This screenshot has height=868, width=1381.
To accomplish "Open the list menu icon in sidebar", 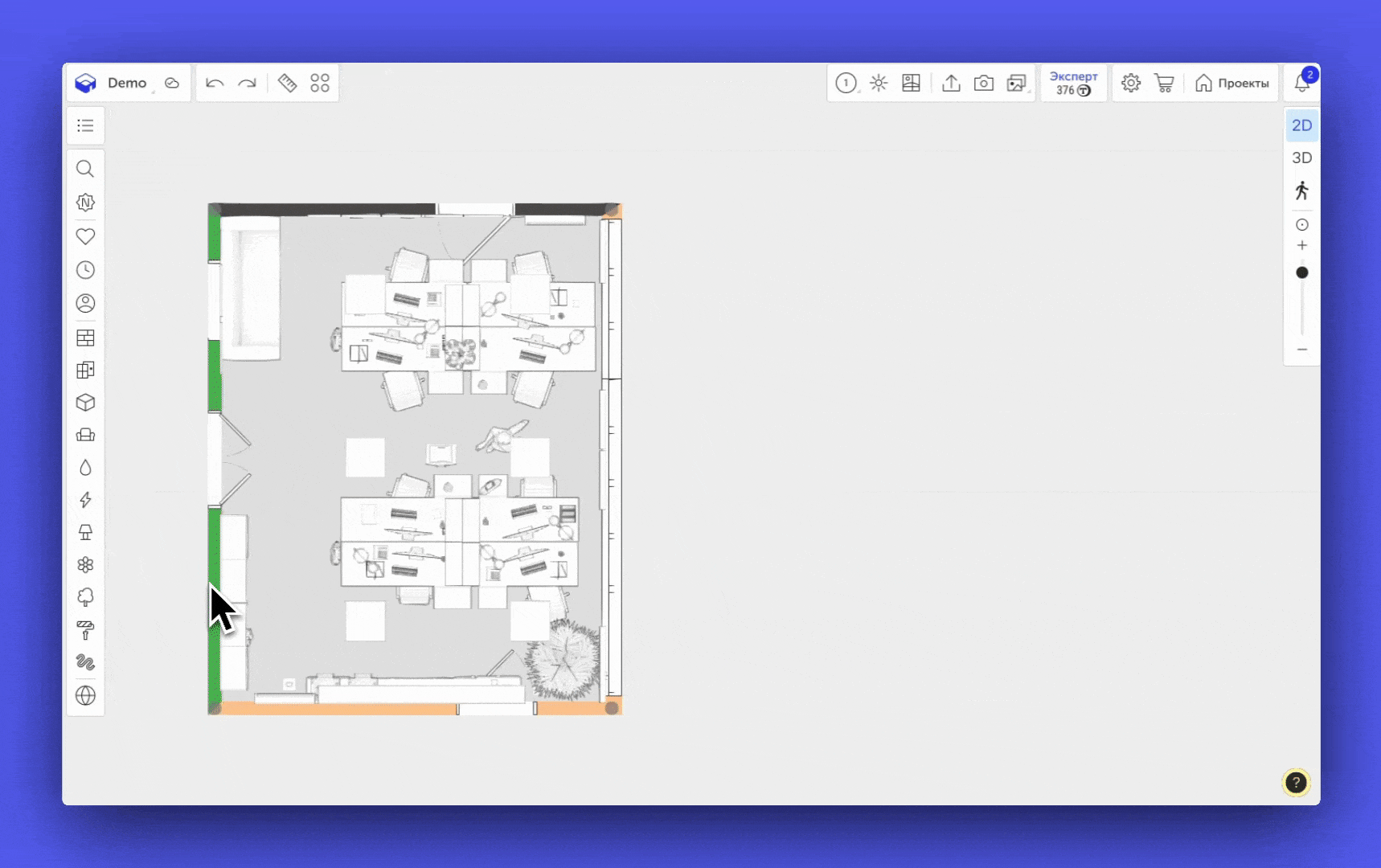I will [85, 125].
